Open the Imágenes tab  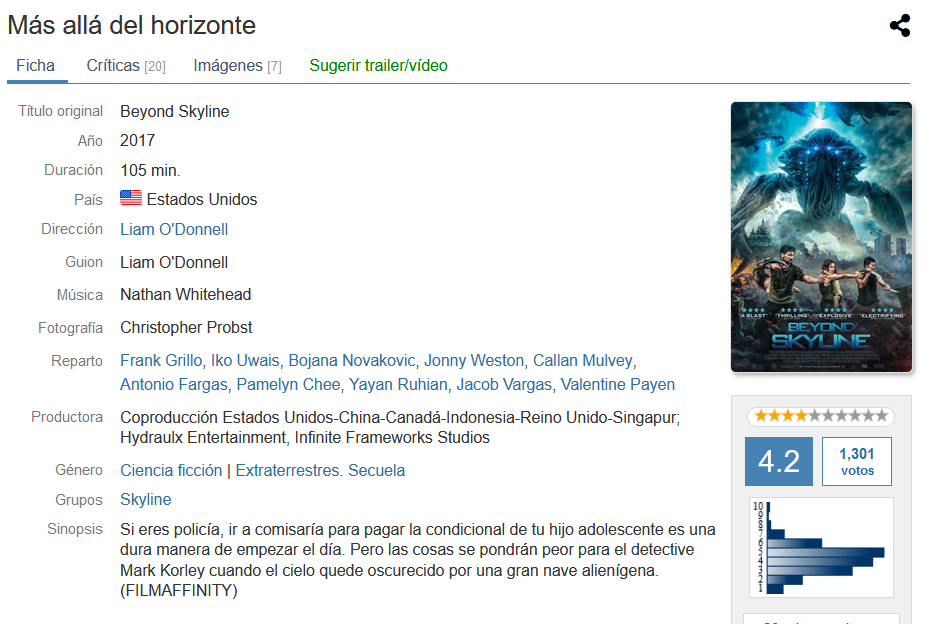238,65
